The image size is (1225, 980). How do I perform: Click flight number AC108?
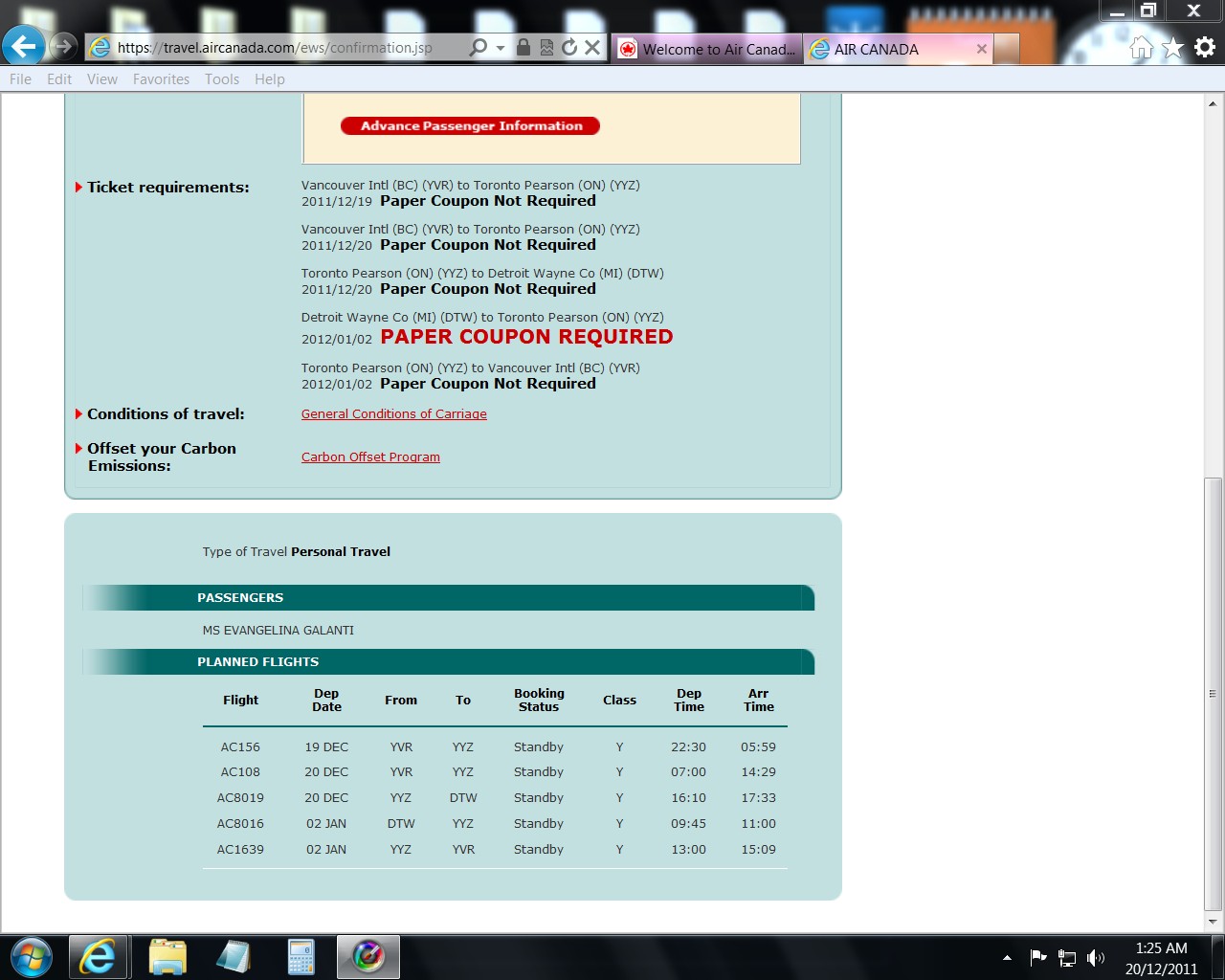tap(240, 772)
